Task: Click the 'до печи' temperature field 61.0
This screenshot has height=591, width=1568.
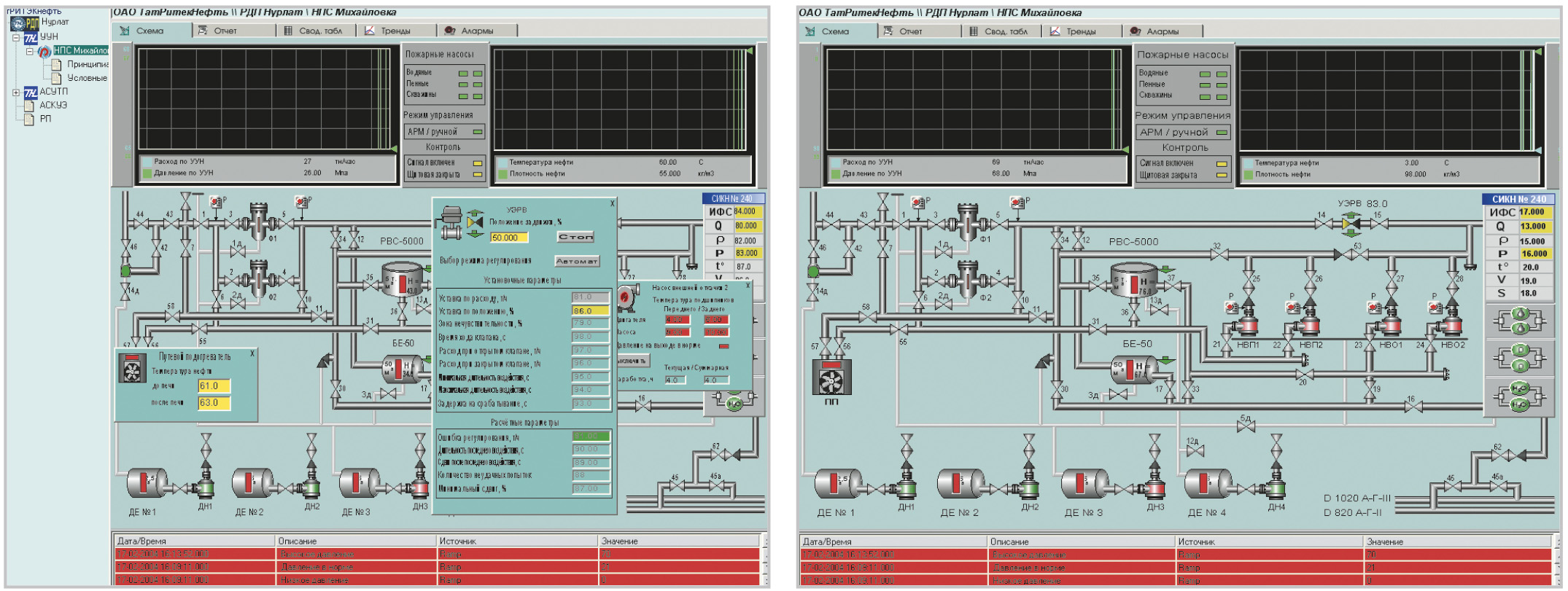Action: (214, 386)
